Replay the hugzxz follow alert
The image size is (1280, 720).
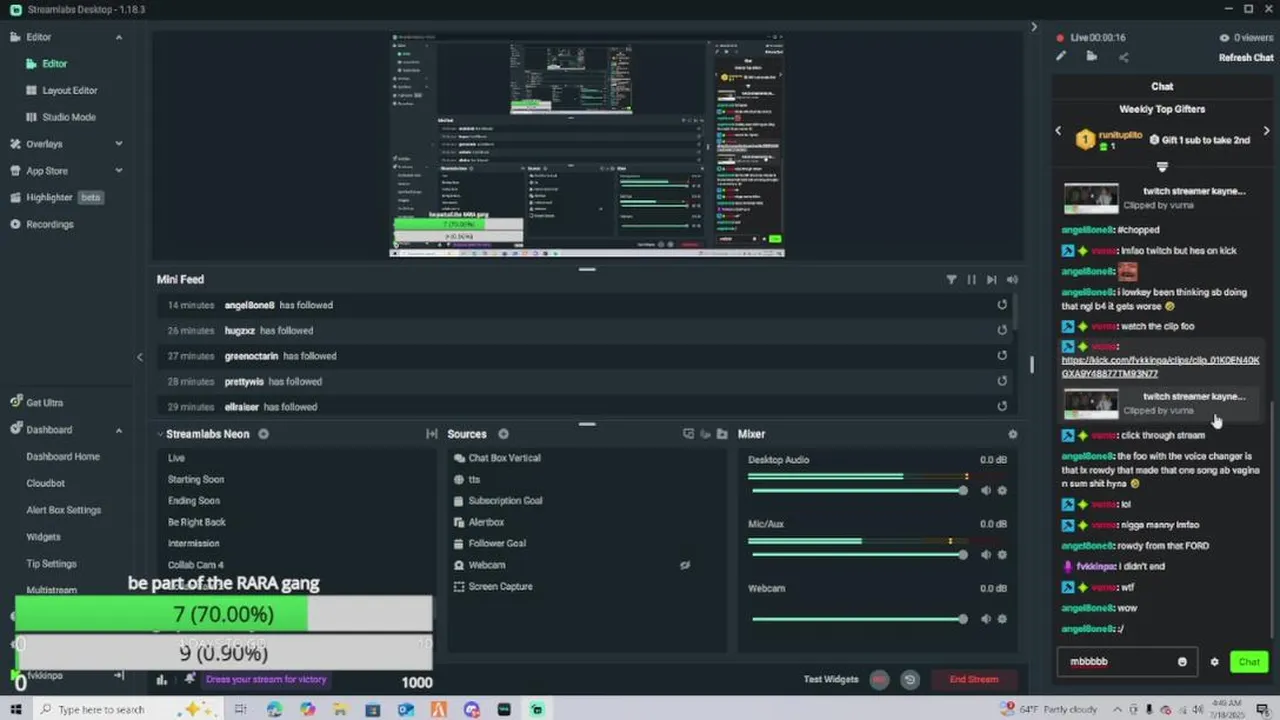click(x=1002, y=330)
